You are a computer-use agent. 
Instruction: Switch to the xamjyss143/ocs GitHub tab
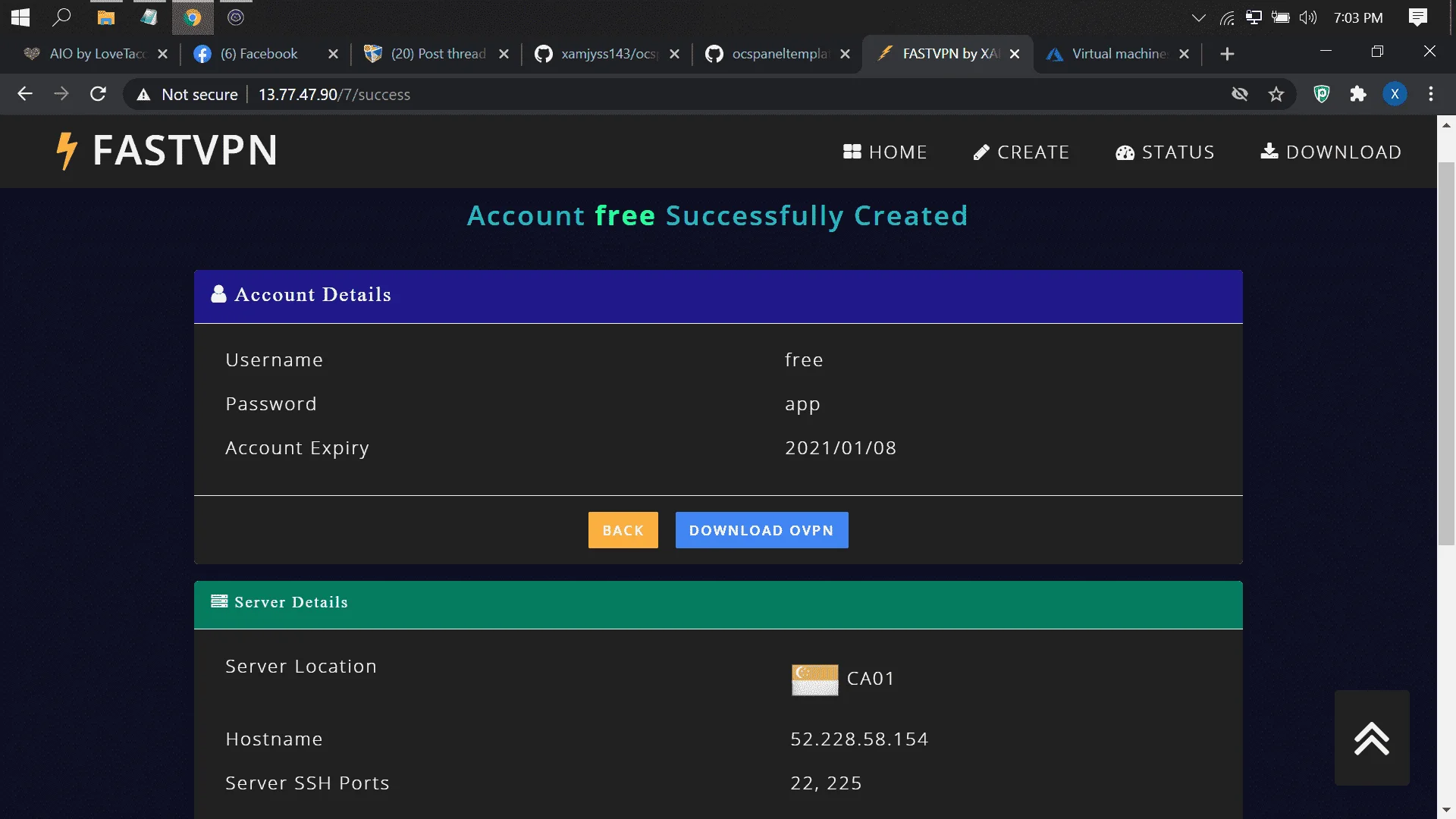tap(607, 54)
